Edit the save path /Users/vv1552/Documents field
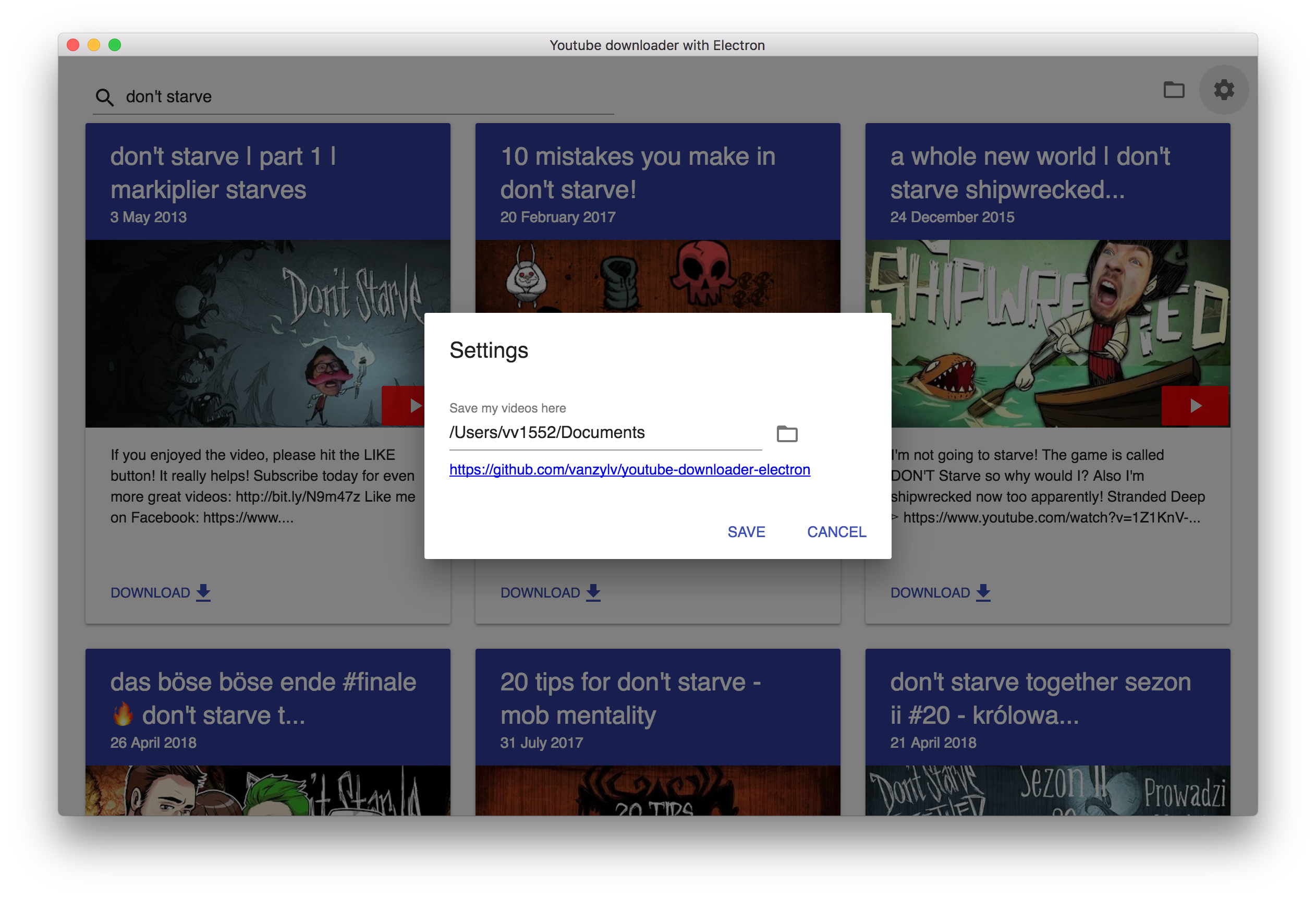The image size is (1316, 899). 605,433
